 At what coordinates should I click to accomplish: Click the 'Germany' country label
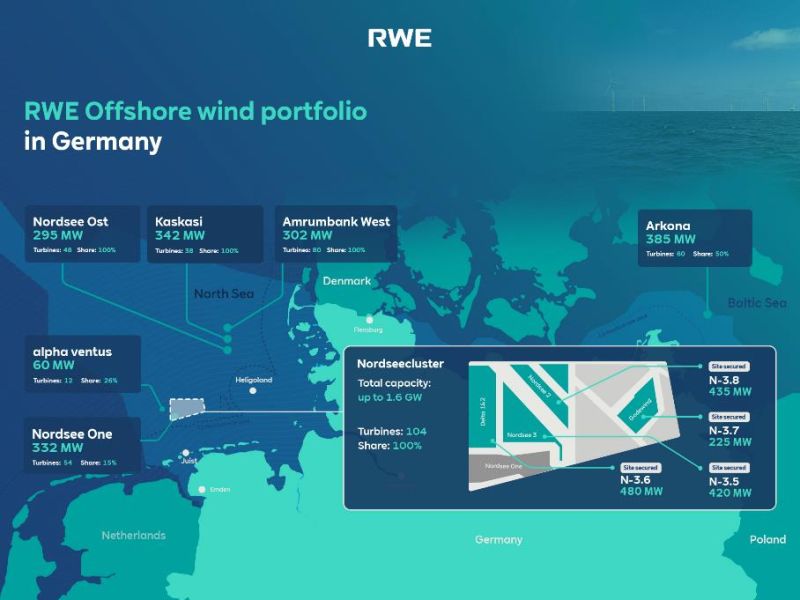pos(498,540)
